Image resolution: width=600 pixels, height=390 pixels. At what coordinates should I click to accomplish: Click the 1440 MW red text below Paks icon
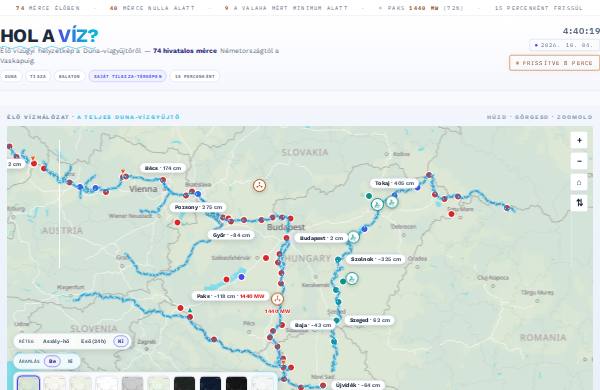click(x=277, y=311)
